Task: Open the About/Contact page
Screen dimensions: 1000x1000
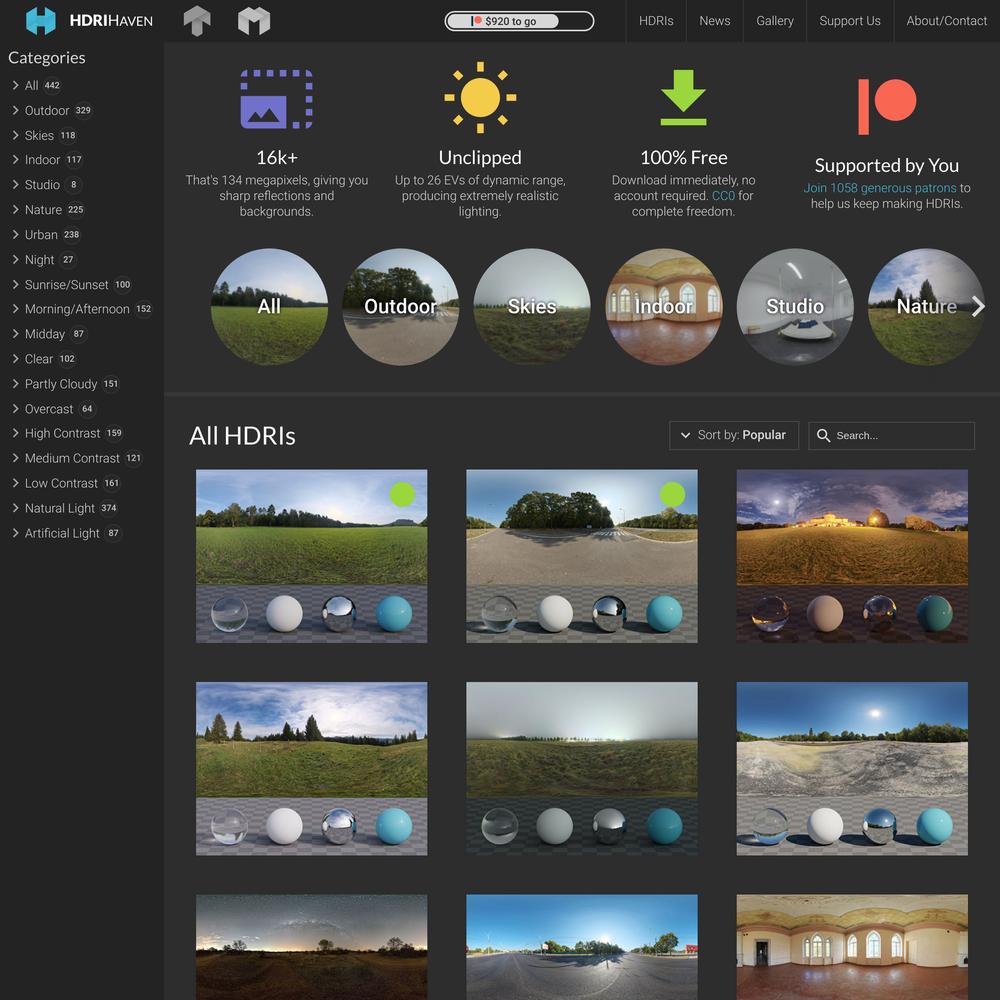Action: pyautogui.click(x=946, y=21)
